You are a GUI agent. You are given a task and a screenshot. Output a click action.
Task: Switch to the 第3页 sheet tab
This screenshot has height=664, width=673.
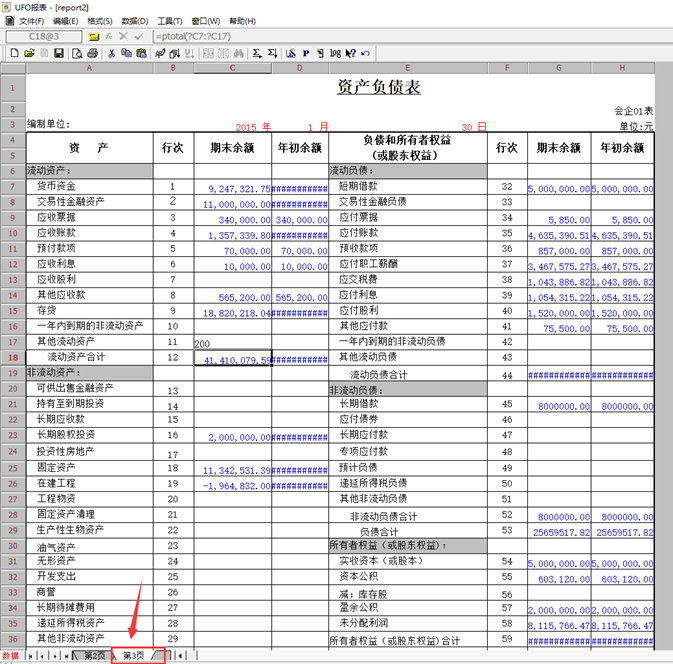(x=134, y=655)
